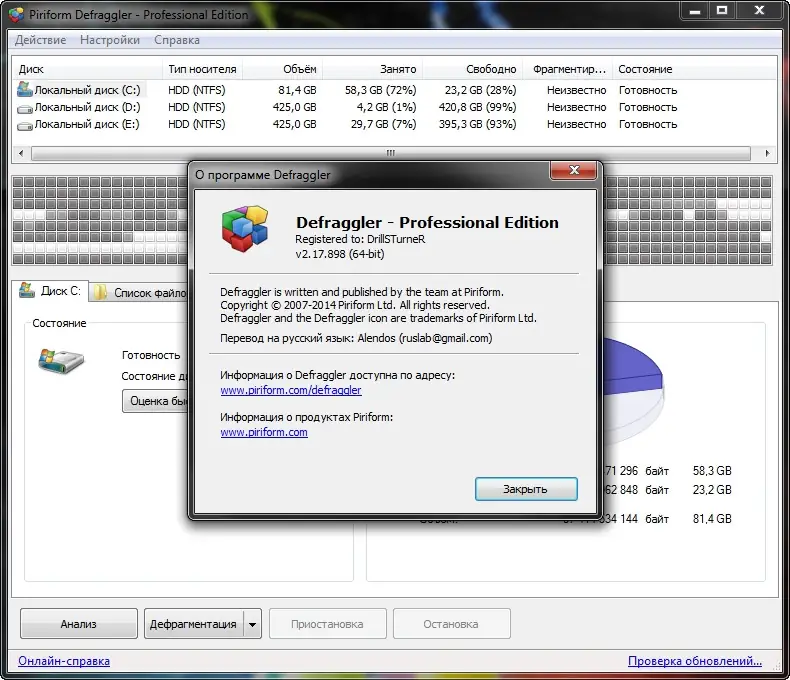Click the Local Disk D: drive icon

[x=25, y=108]
